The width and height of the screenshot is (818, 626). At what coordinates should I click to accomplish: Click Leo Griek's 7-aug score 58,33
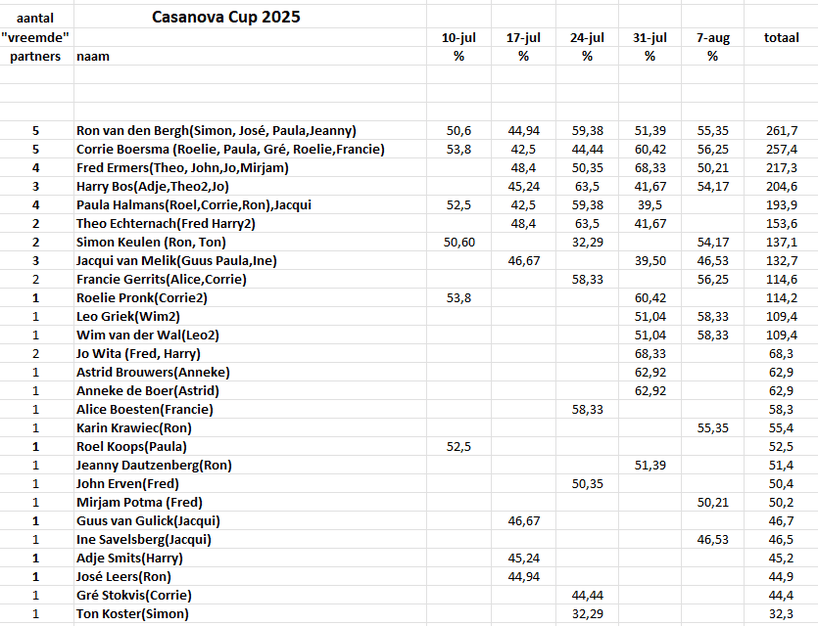tap(713, 317)
